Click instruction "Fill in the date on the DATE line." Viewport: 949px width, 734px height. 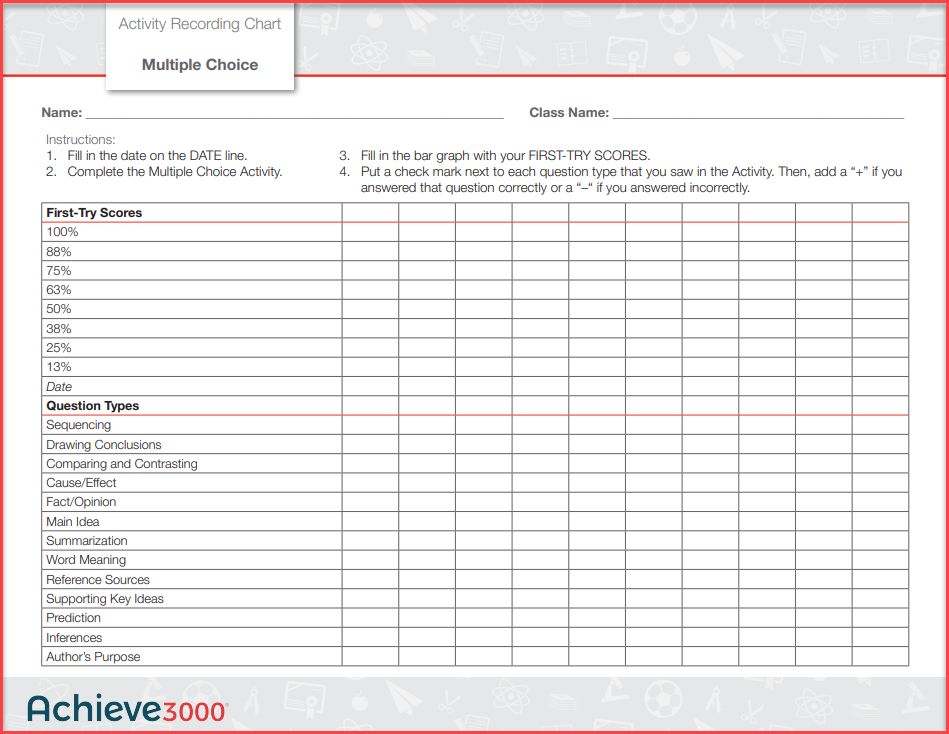pos(157,156)
